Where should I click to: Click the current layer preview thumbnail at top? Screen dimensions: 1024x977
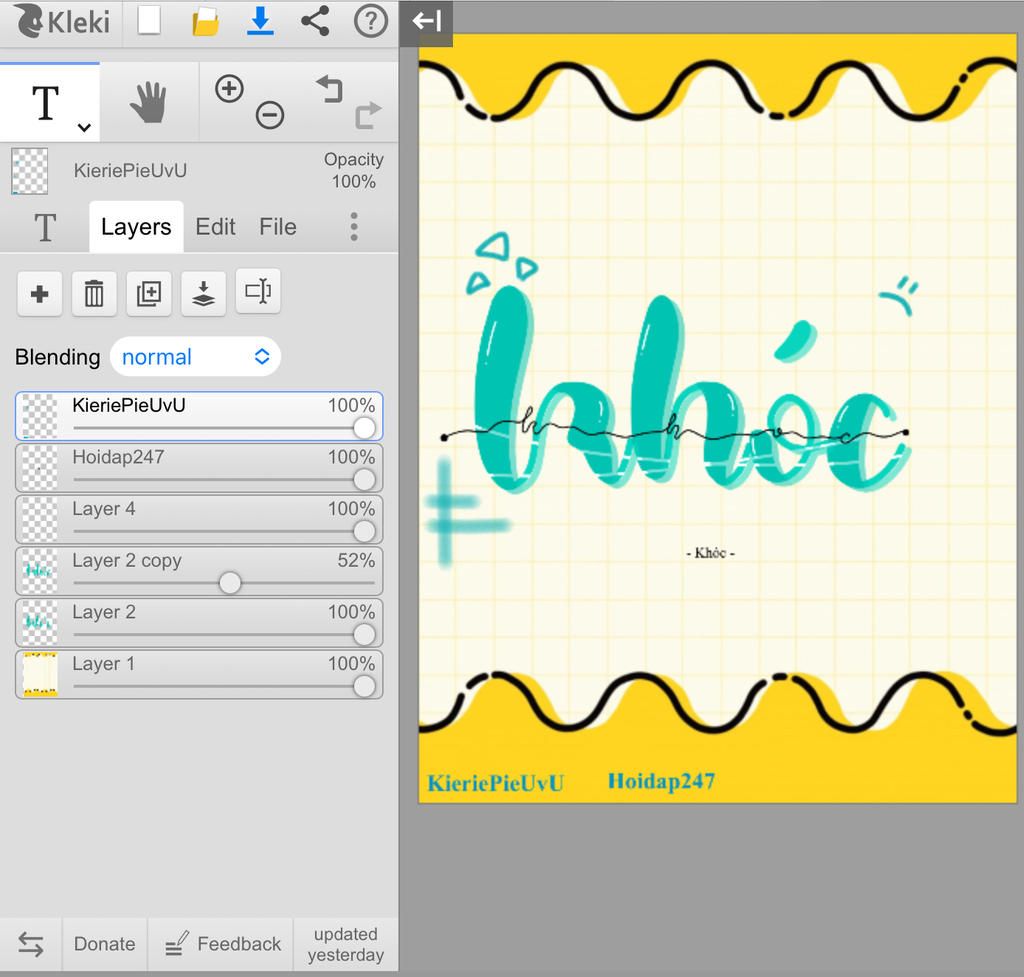(x=29, y=171)
